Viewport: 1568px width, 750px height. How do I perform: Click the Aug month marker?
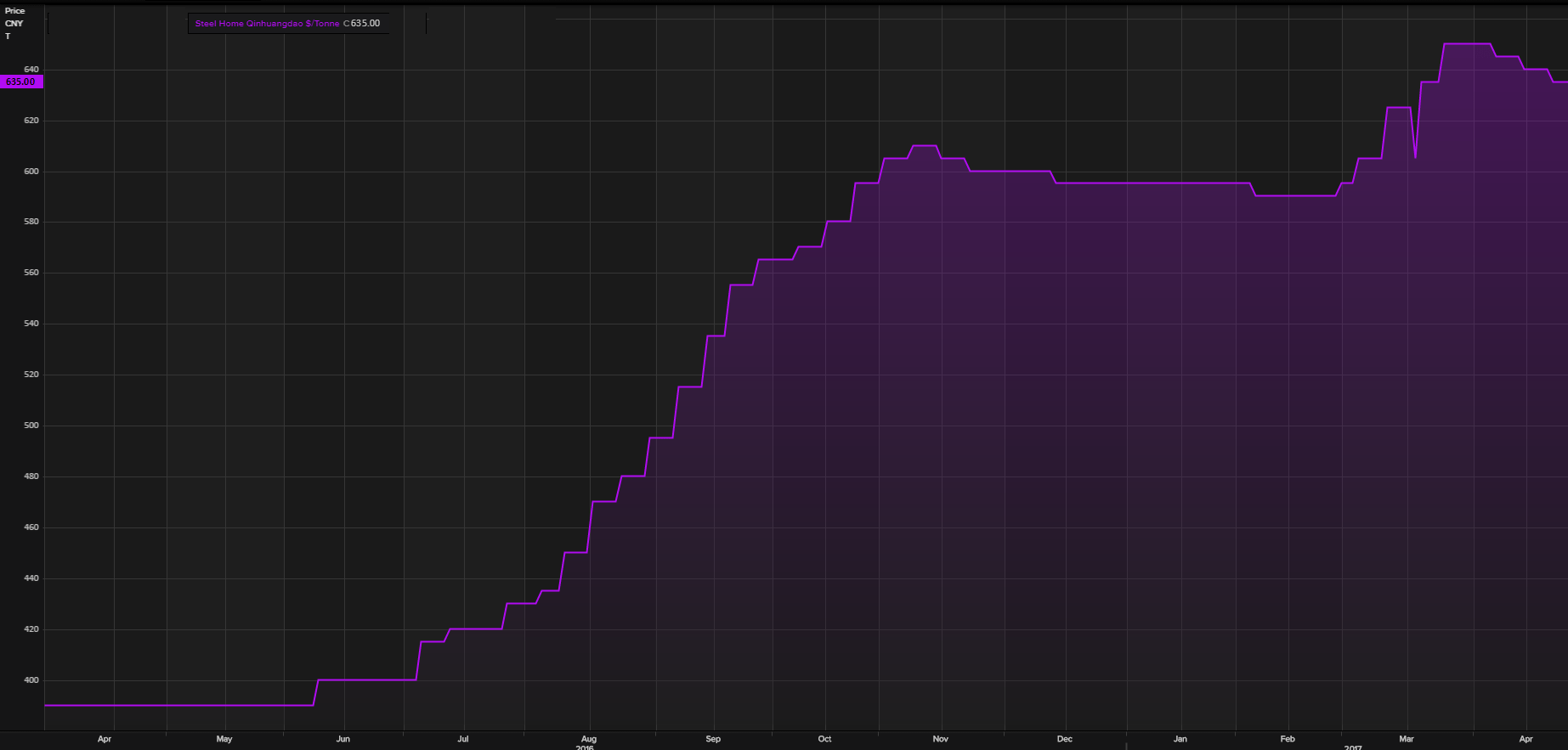pyautogui.click(x=589, y=739)
